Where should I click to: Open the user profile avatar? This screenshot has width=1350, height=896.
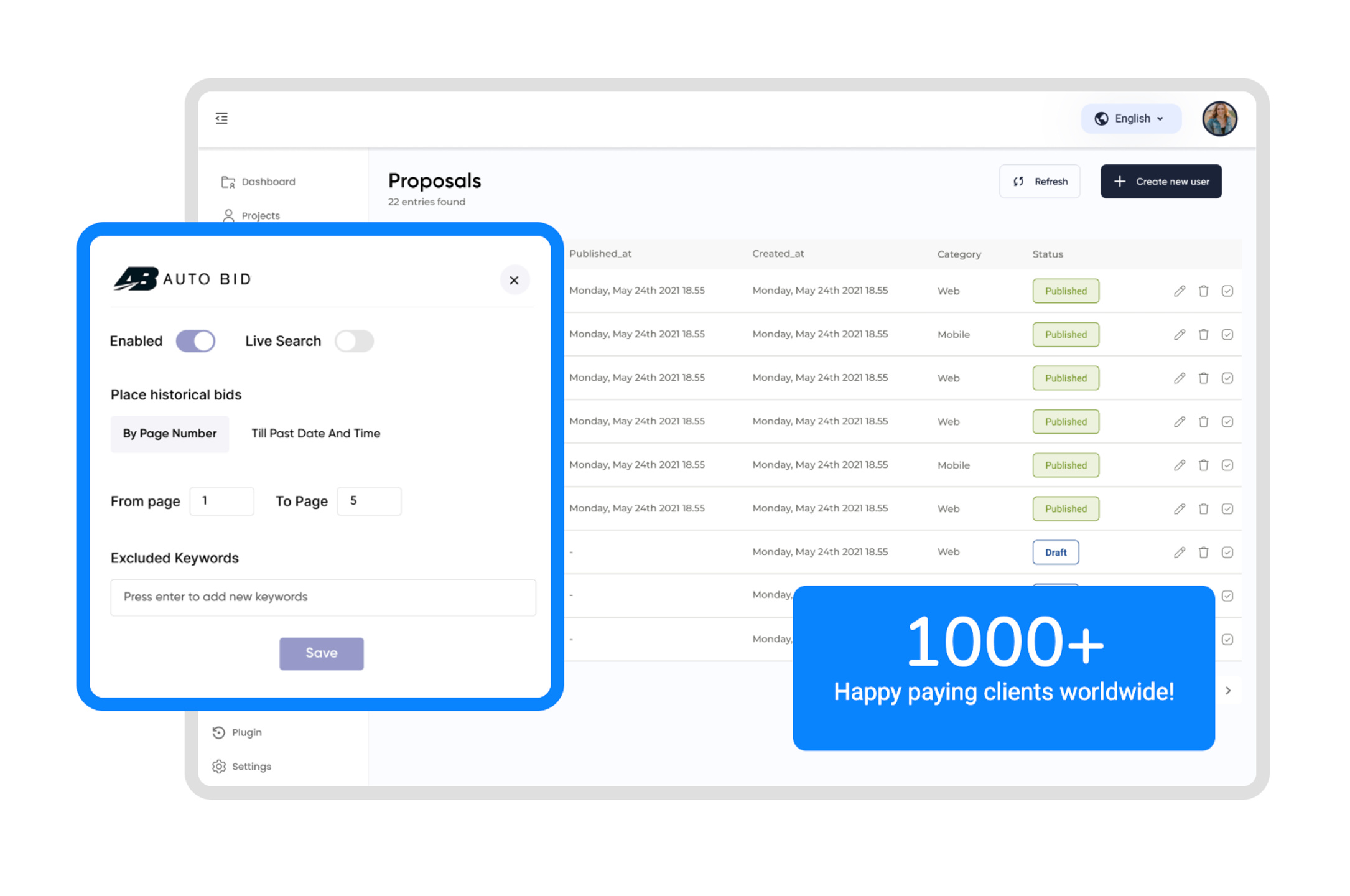coord(1219,118)
